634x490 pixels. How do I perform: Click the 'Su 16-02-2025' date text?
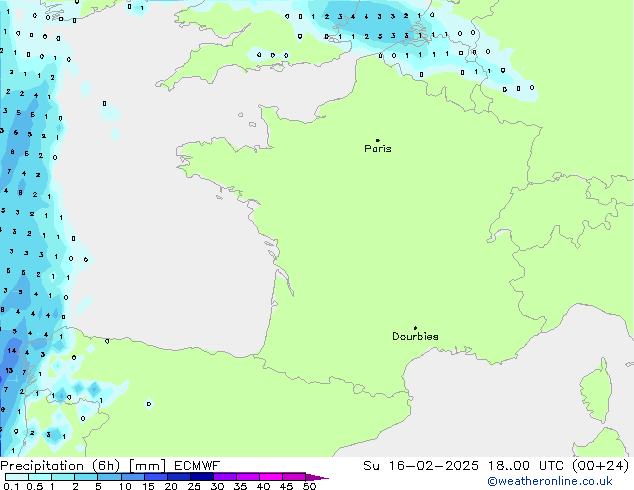click(x=421, y=466)
